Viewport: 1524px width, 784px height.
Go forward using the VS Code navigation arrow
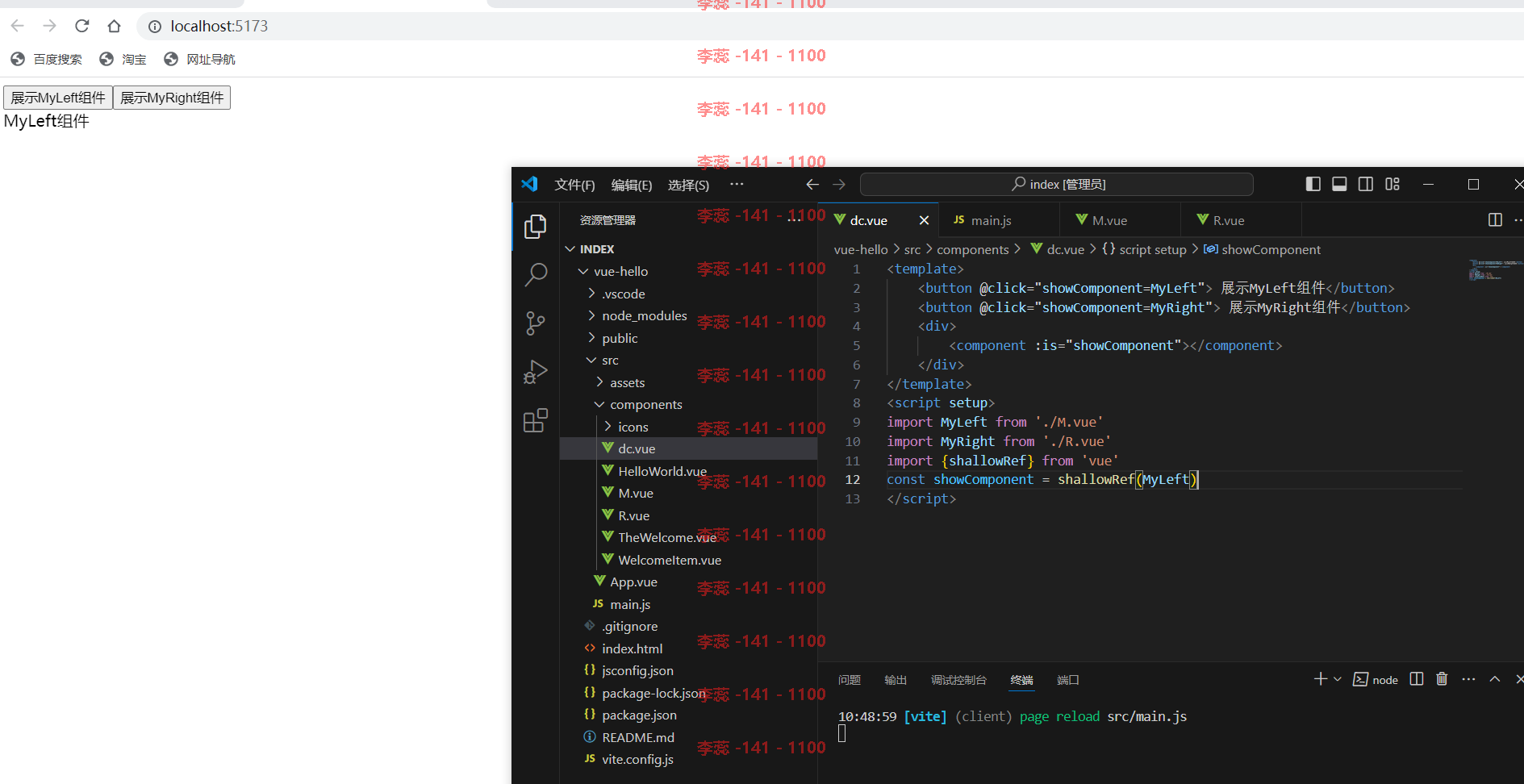pos(839,185)
